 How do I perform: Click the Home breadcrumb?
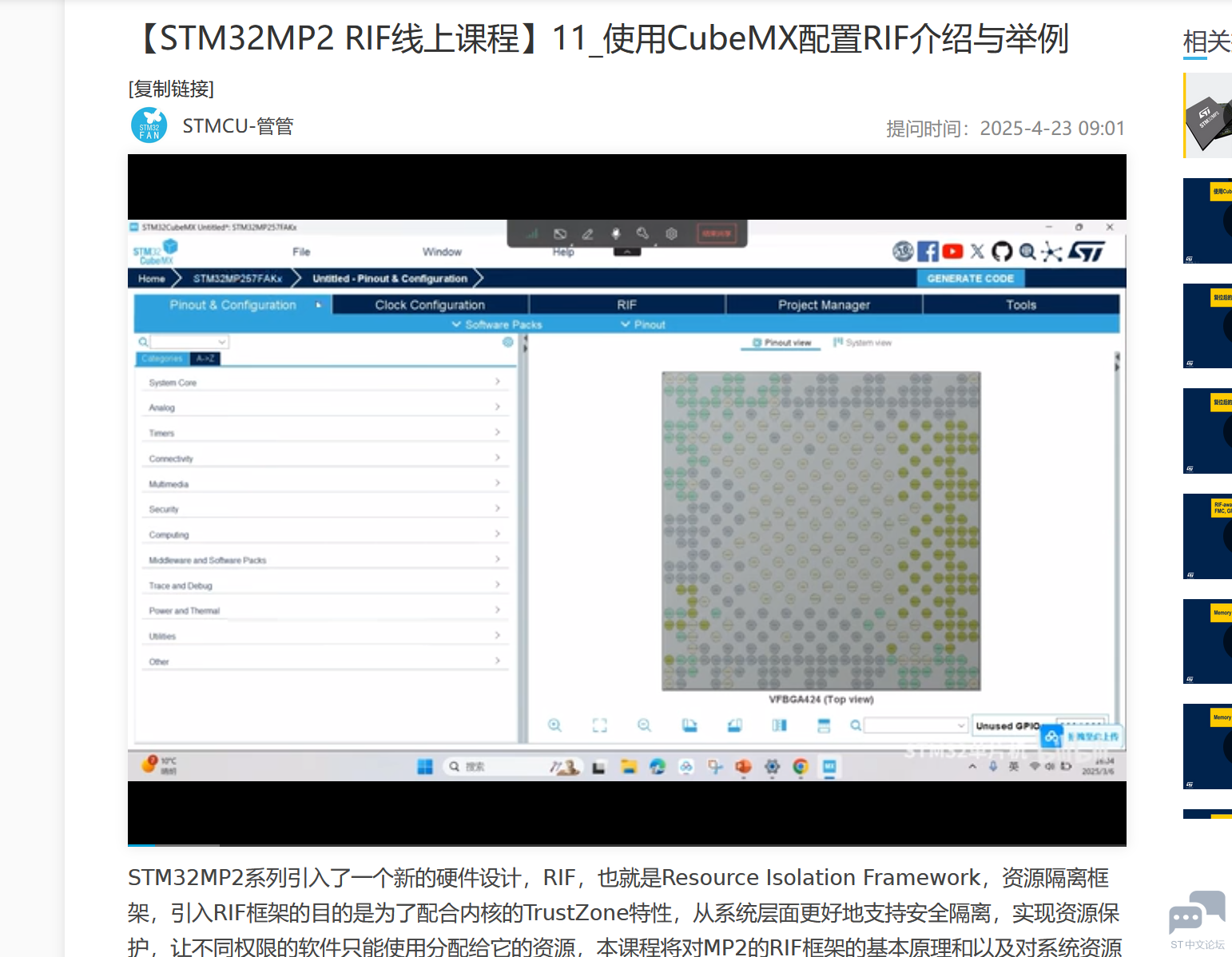coord(151,278)
